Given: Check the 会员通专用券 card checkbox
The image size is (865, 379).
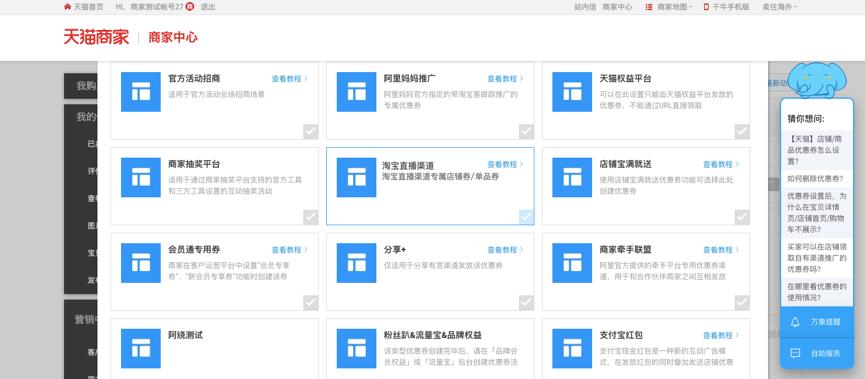Looking at the screenshot, I should click(x=311, y=302).
